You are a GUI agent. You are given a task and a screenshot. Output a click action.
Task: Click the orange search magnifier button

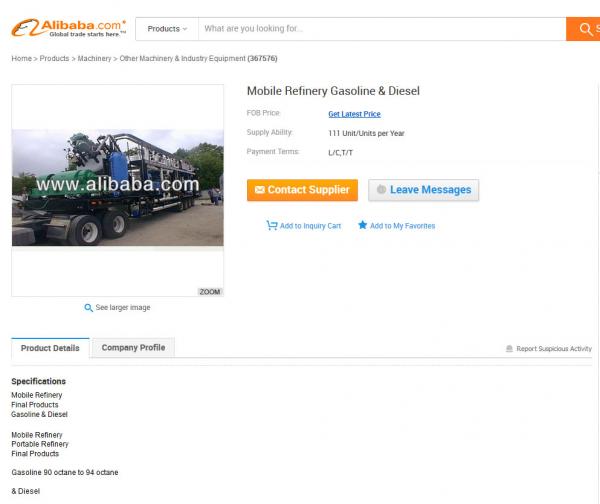click(583, 29)
